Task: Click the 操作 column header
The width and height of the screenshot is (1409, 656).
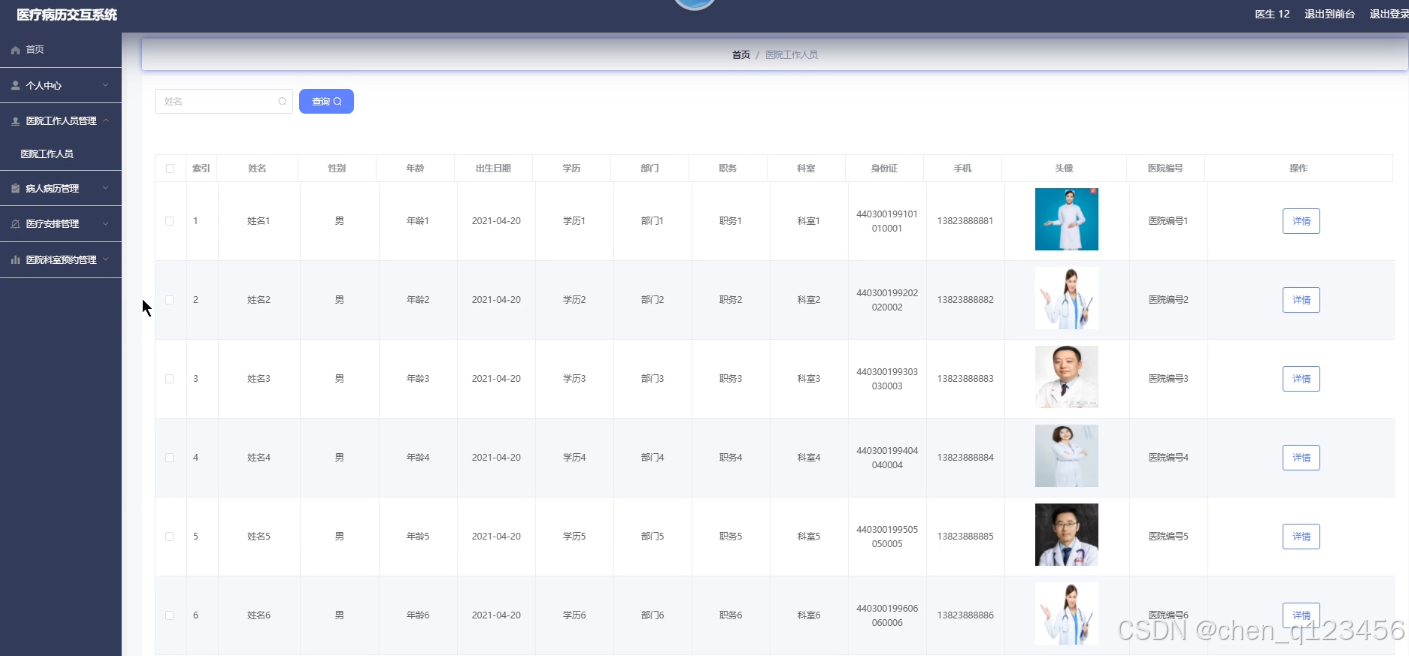Action: (x=1298, y=168)
